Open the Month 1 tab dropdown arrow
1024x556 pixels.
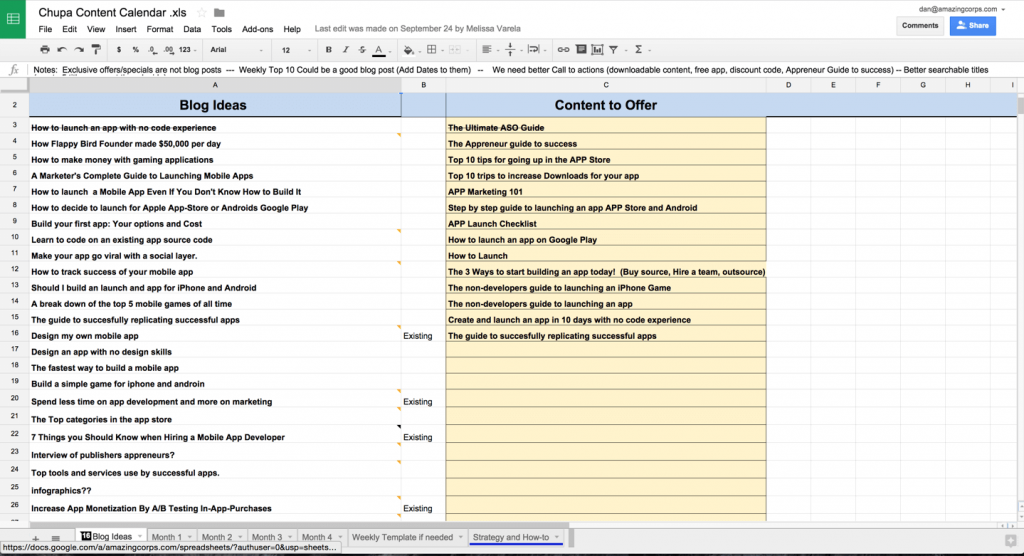point(190,537)
